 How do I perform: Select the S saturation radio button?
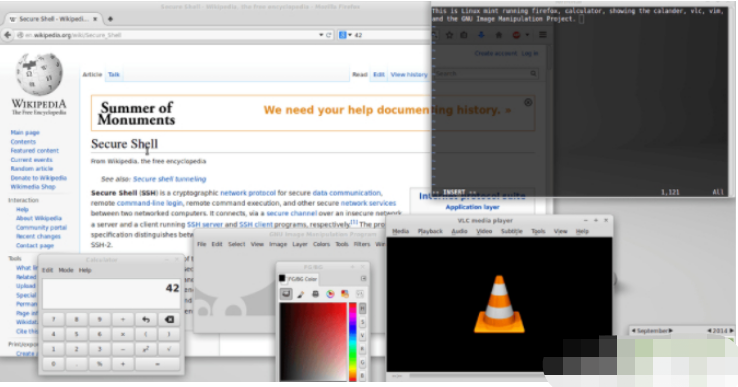362,322
